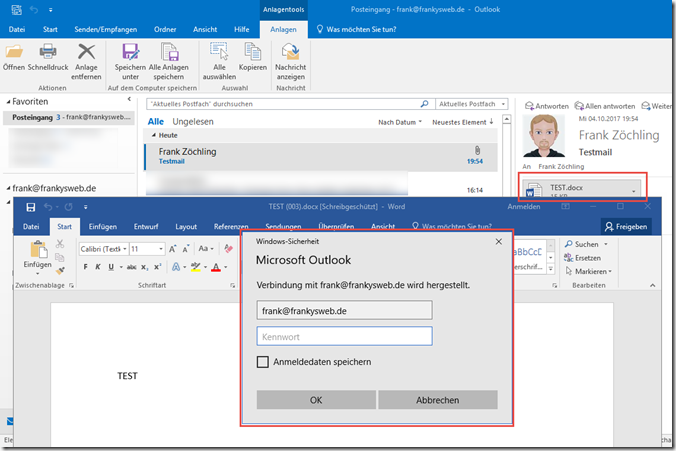676x451 pixels.
Task: Click the format painter brush icon in Word
Action: click(x=60, y=270)
